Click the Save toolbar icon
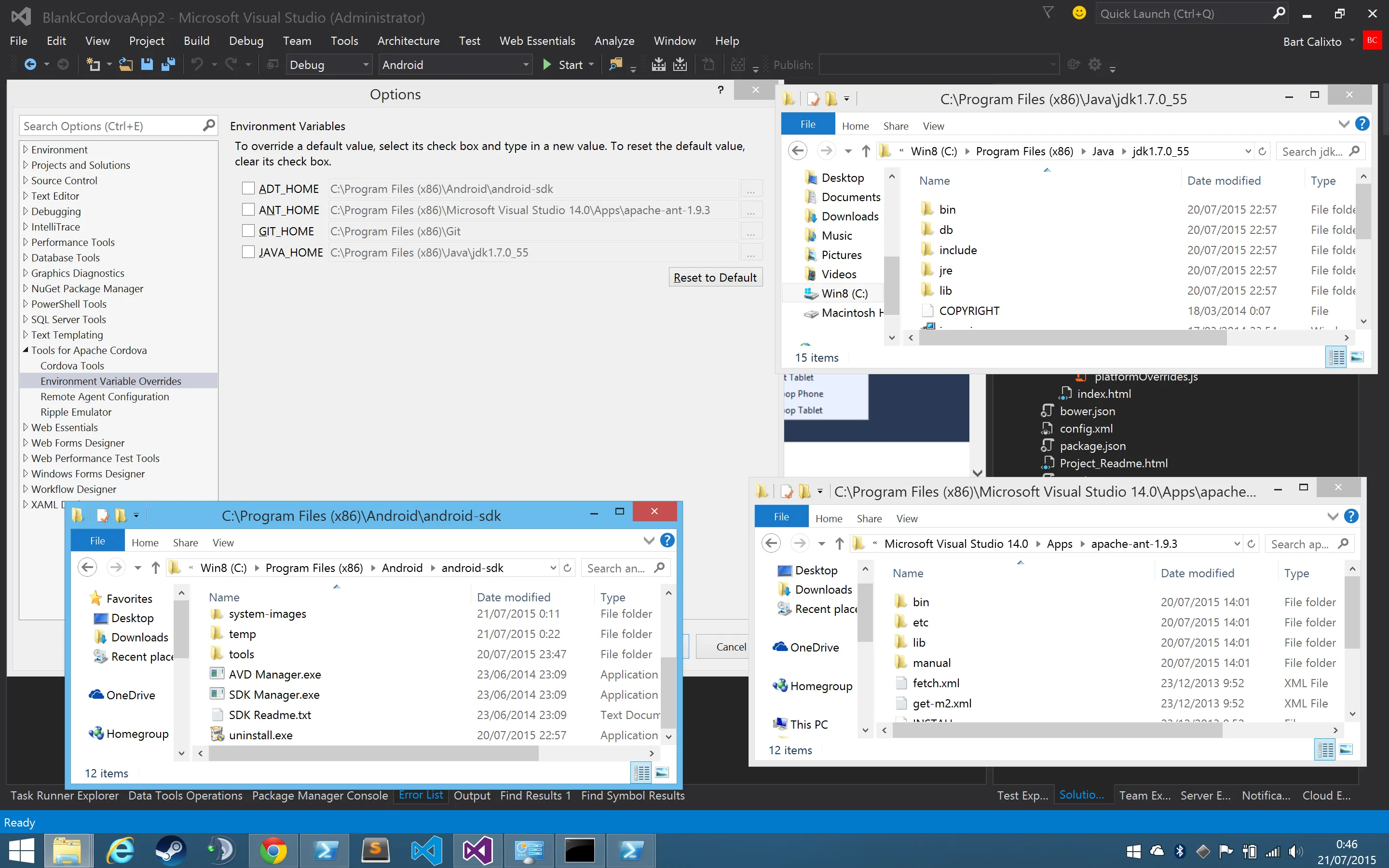Screen dimensions: 1389x868 click(147, 64)
